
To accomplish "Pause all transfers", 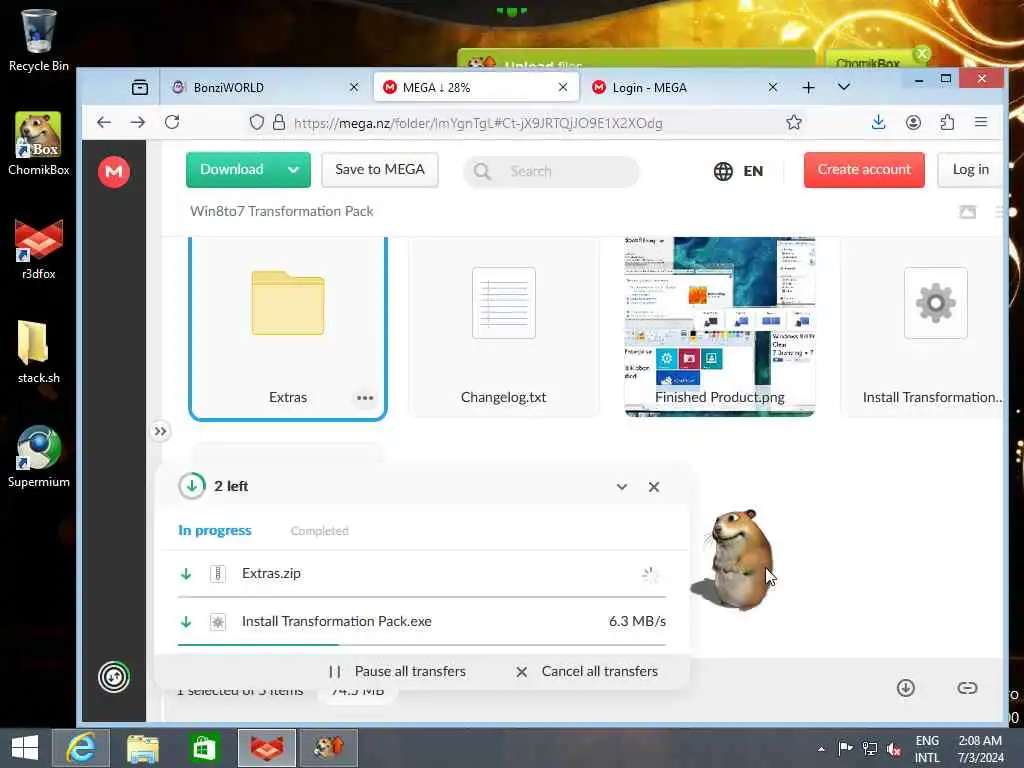I will tap(397, 671).
